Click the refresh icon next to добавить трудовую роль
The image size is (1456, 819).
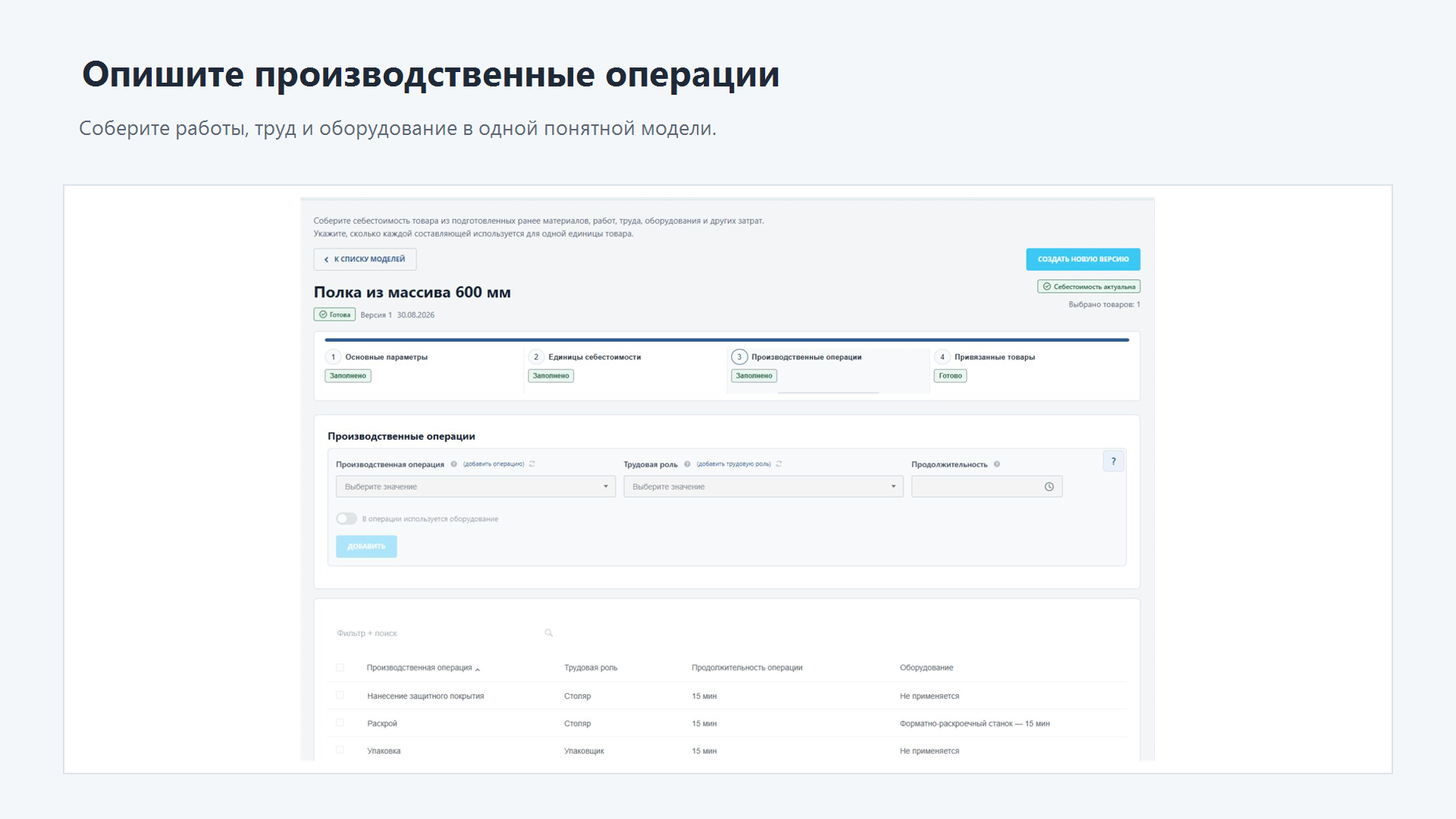tap(779, 464)
